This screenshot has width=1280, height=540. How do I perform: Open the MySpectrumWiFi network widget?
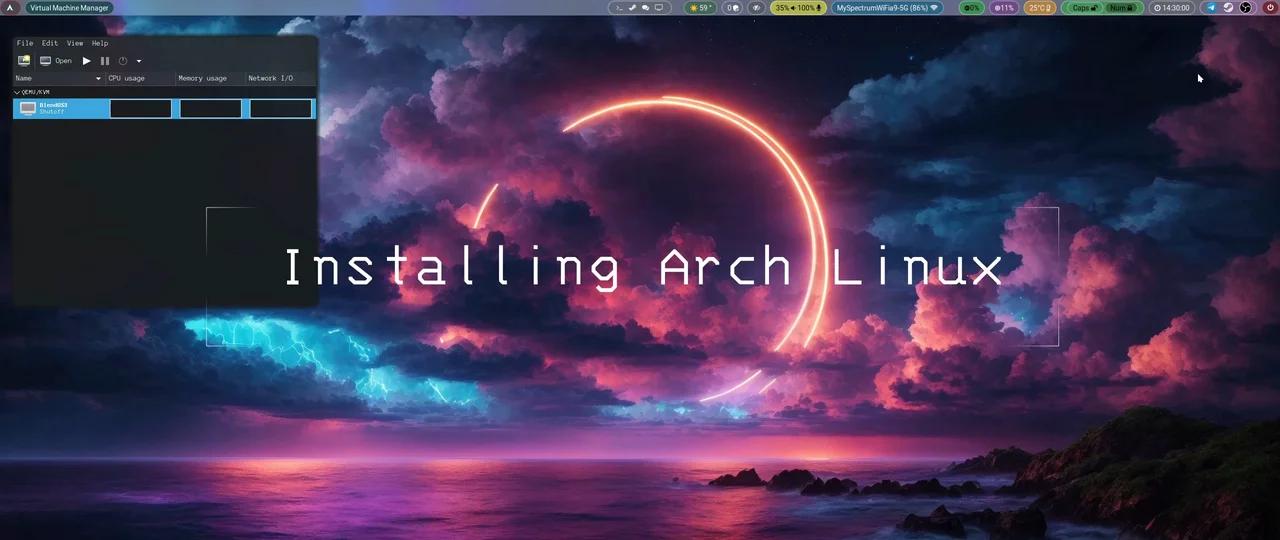click(x=887, y=7)
